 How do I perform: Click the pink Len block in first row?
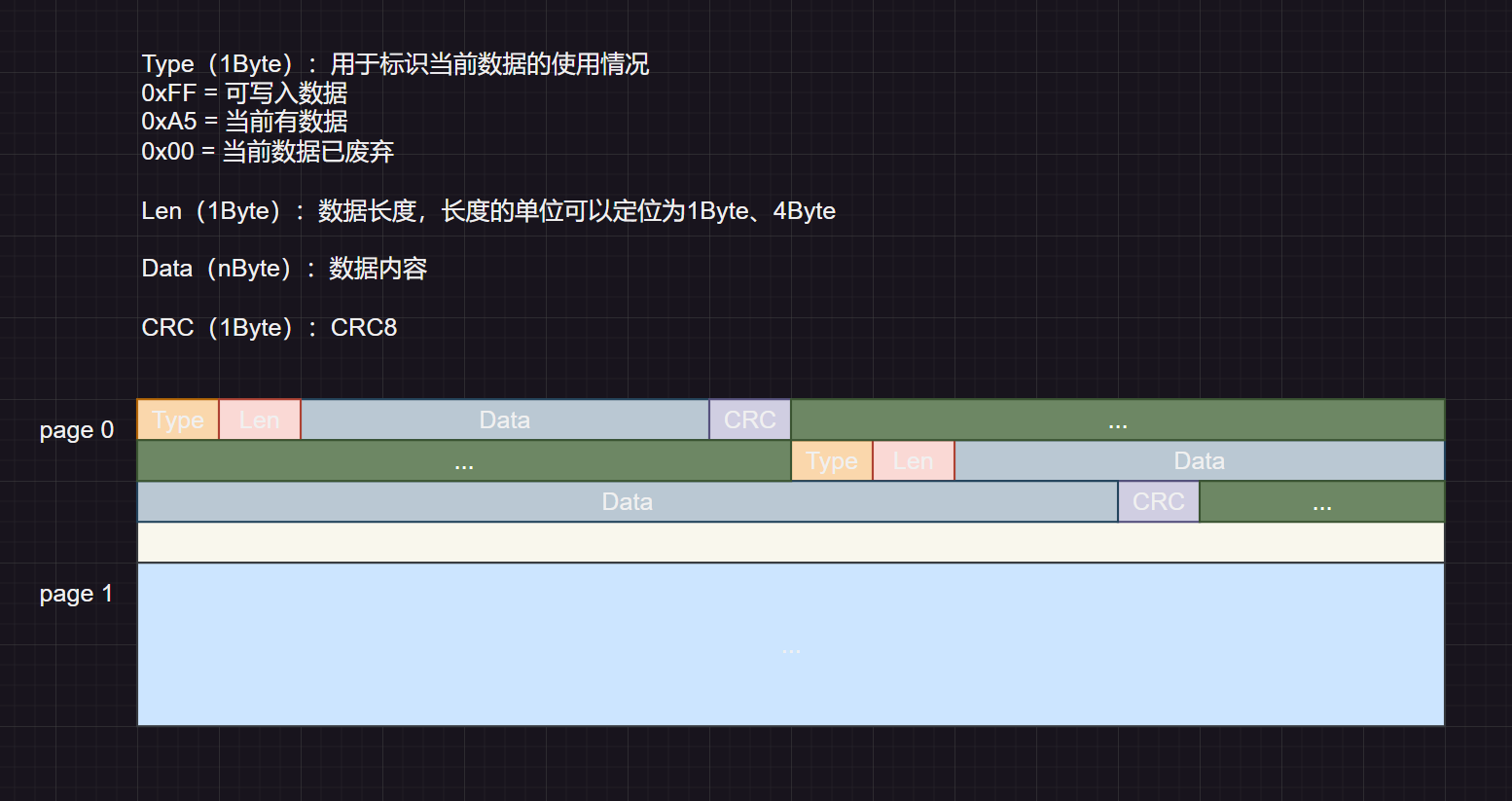pos(260,419)
